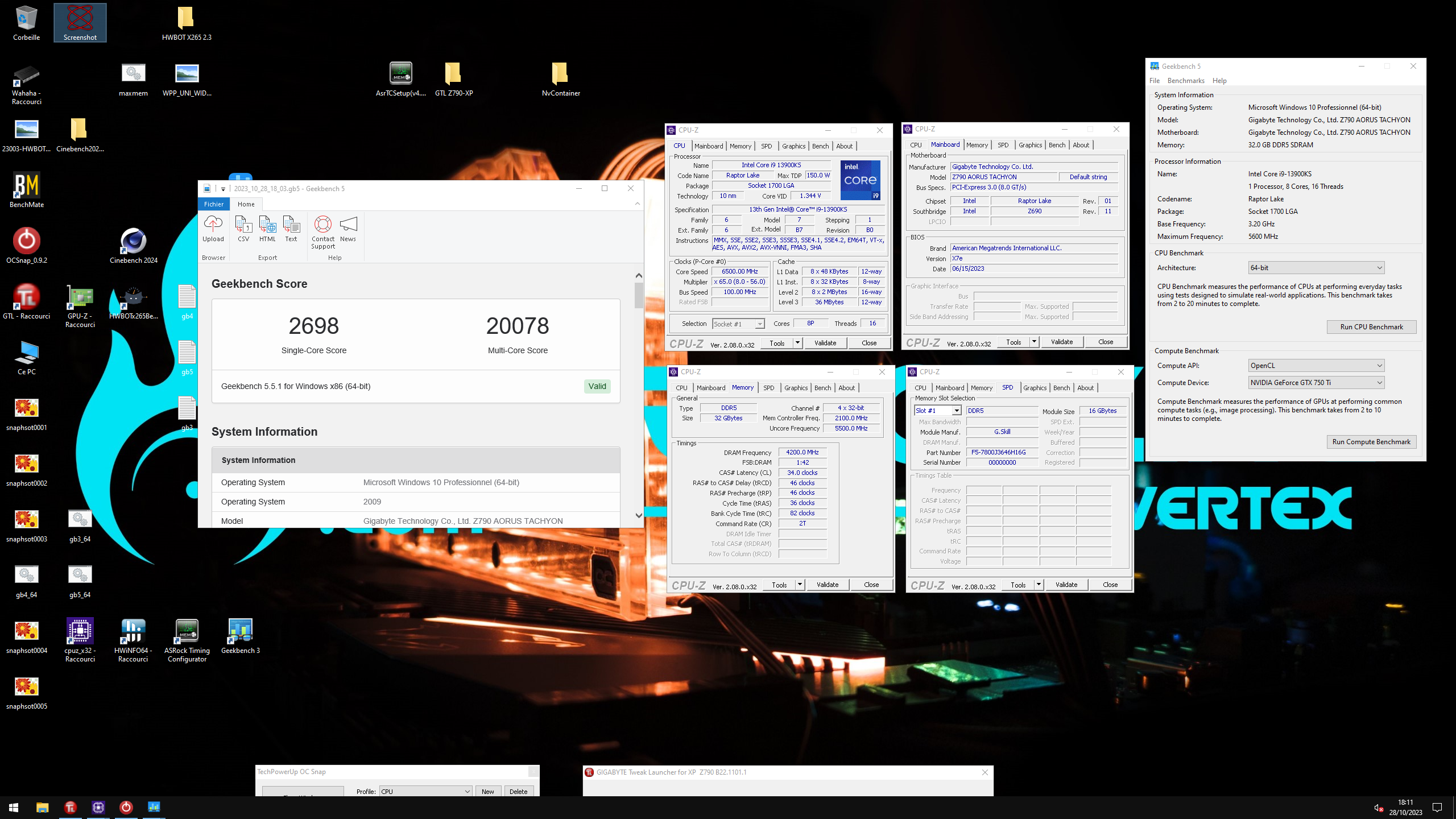This screenshot has height=819, width=1456.
Task: Launch Cinebench 2024 desktop icon
Action: 134,246
